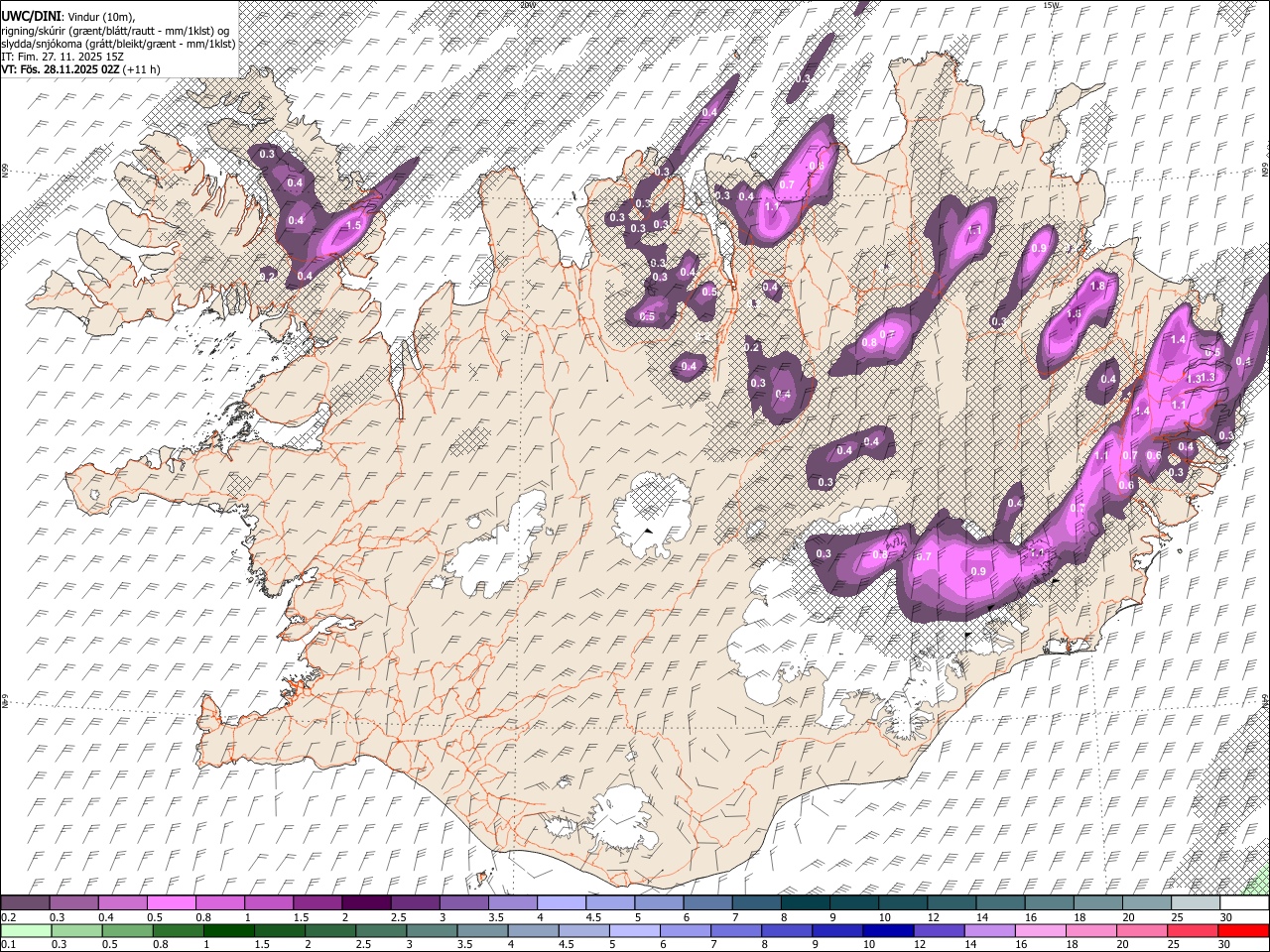The height and width of the screenshot is (952, 1270).
Task: Select the pale green swatch at 0.1 in lower legend
Action: [x=26, y=930]
